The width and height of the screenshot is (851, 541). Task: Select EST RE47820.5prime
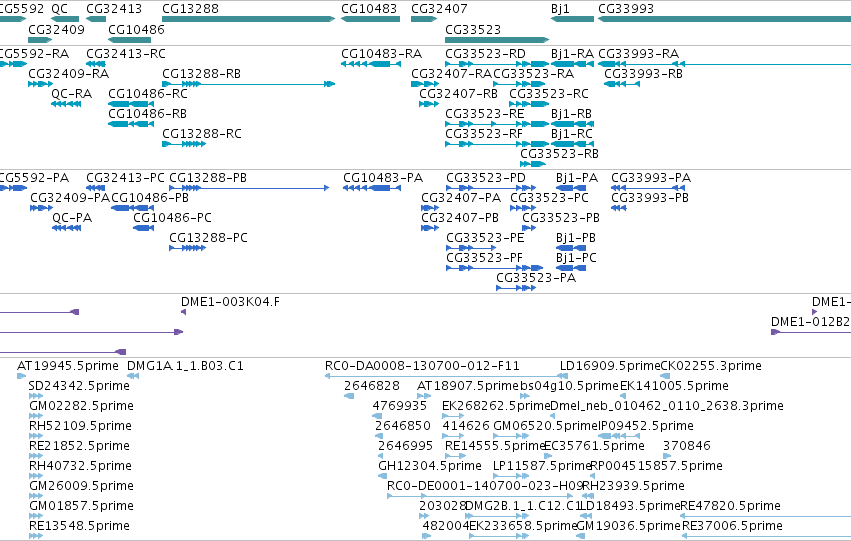[766, 517]
